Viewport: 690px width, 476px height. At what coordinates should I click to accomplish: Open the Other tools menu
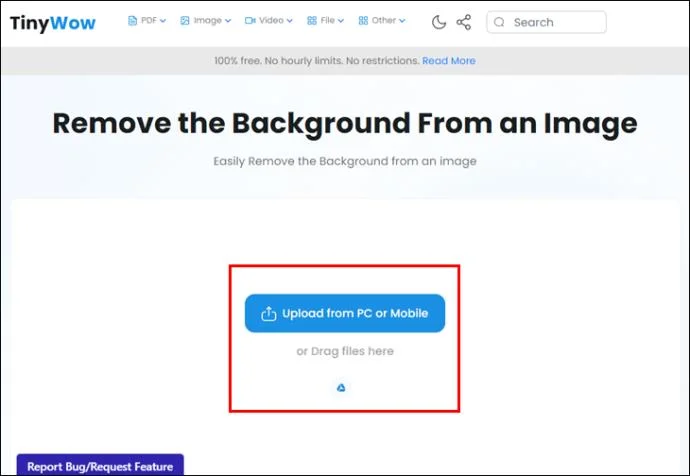tap(382, 21)
